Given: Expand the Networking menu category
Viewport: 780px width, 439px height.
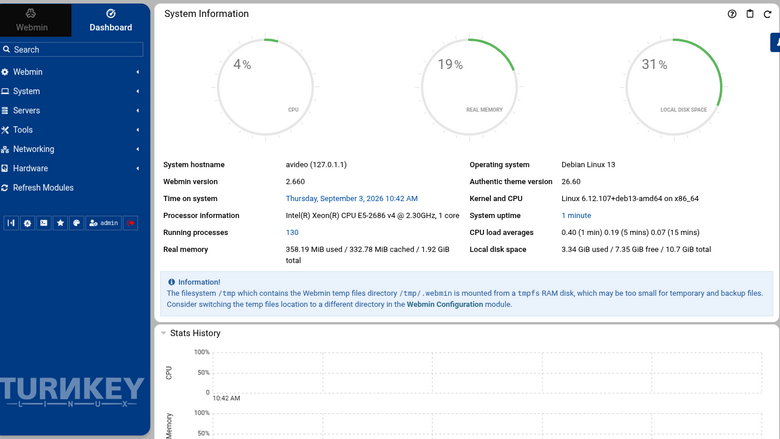Looking at the screenshot, I should point(72,149).
